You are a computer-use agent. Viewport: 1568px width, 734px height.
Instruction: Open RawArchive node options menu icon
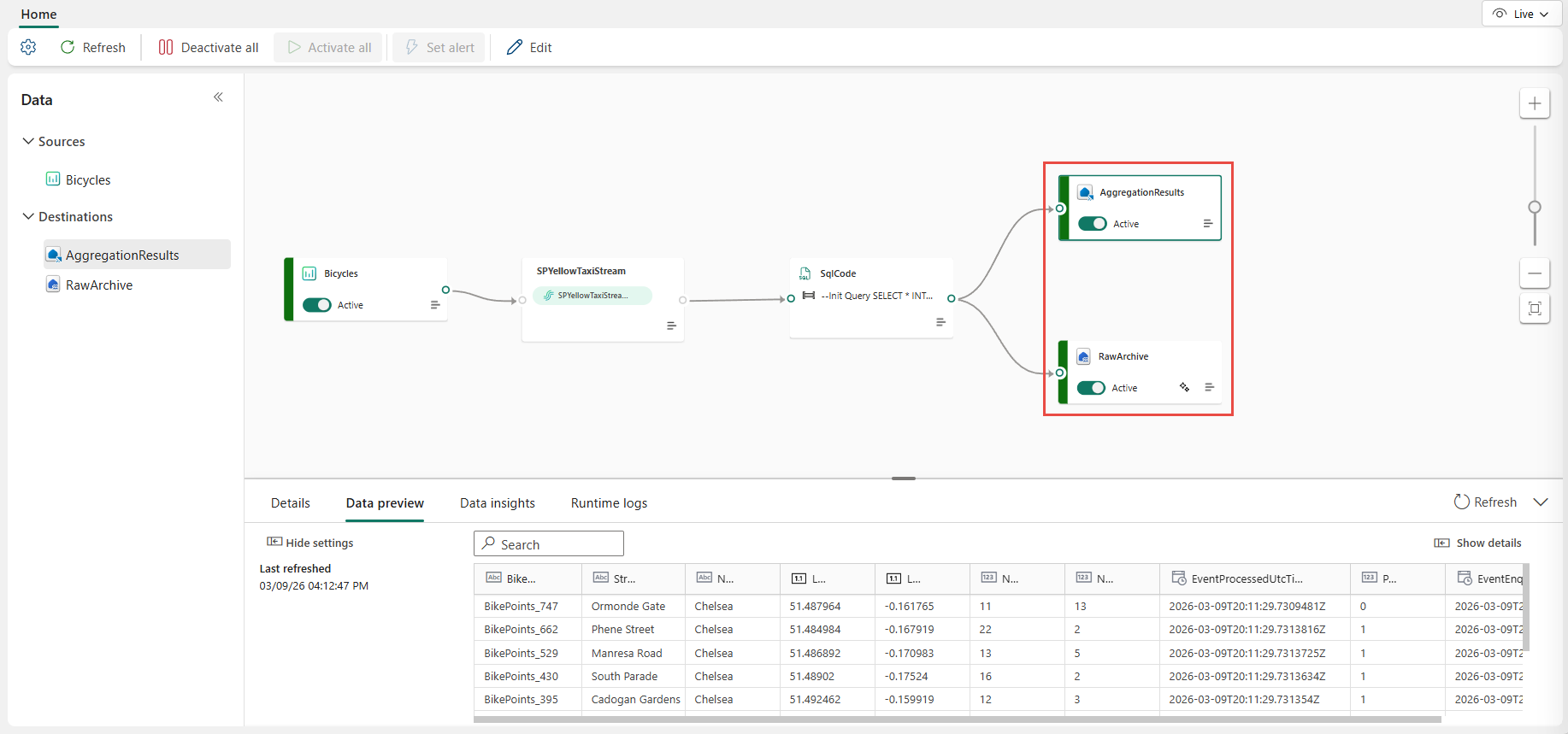point(1209,387)
